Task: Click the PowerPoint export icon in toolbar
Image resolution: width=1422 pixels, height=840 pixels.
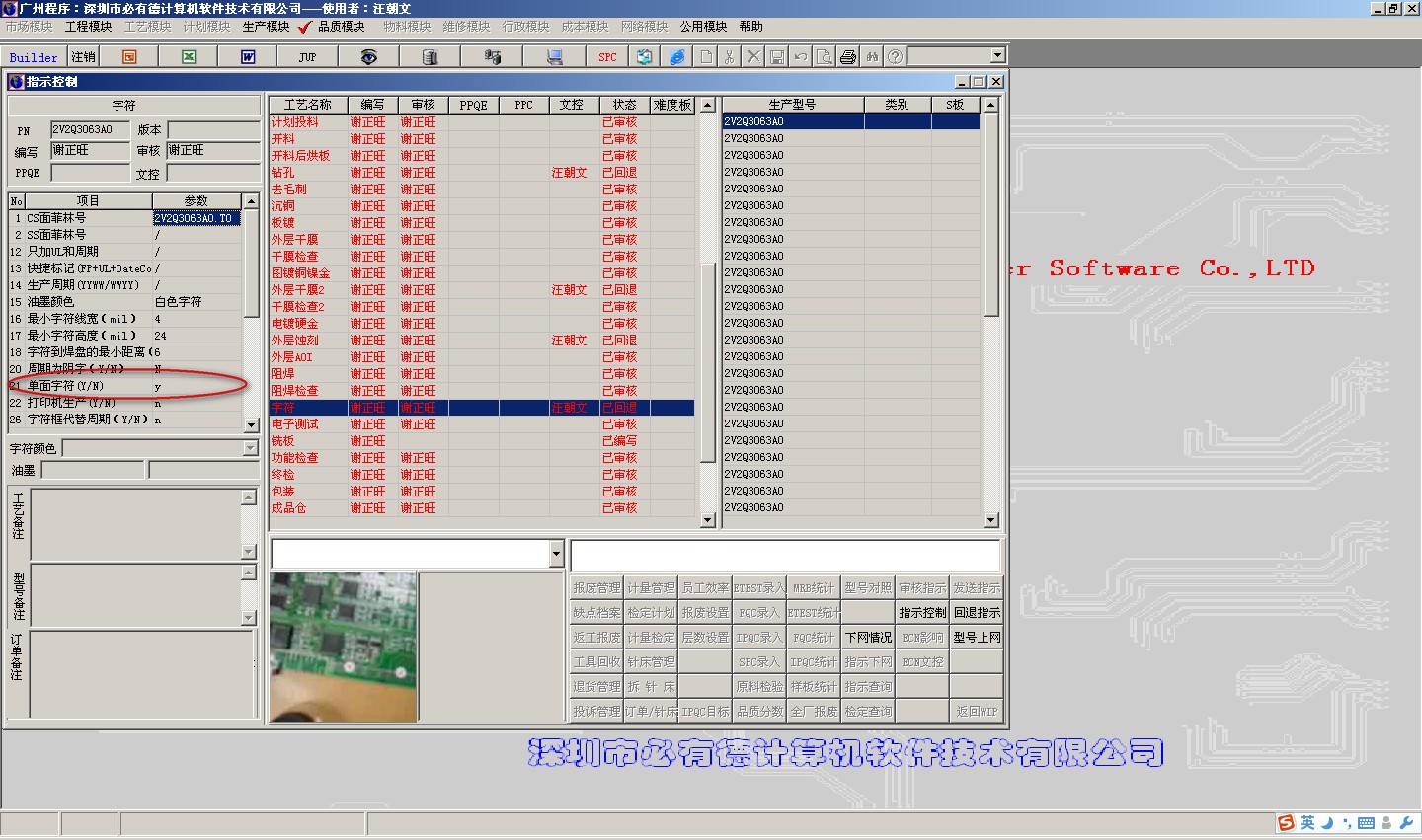Action: point(129,57)
